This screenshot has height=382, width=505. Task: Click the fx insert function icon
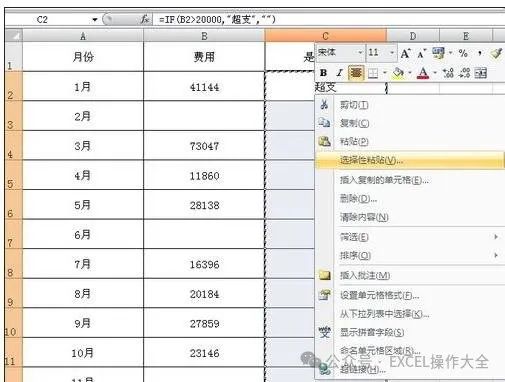144,19
